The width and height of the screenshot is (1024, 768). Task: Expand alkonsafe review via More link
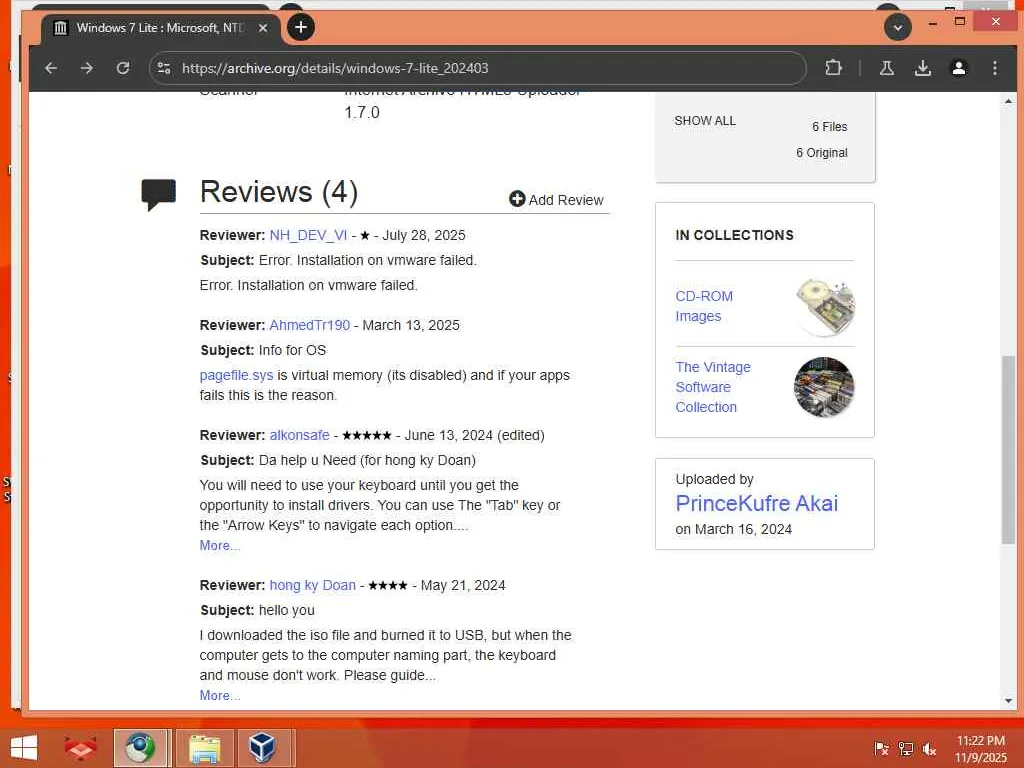219,545
